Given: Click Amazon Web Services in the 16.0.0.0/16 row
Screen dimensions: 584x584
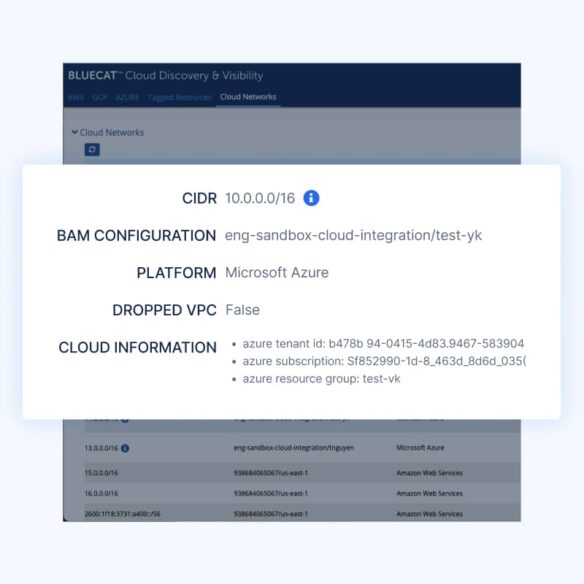Looking at the screenshot, I should 429,493.
